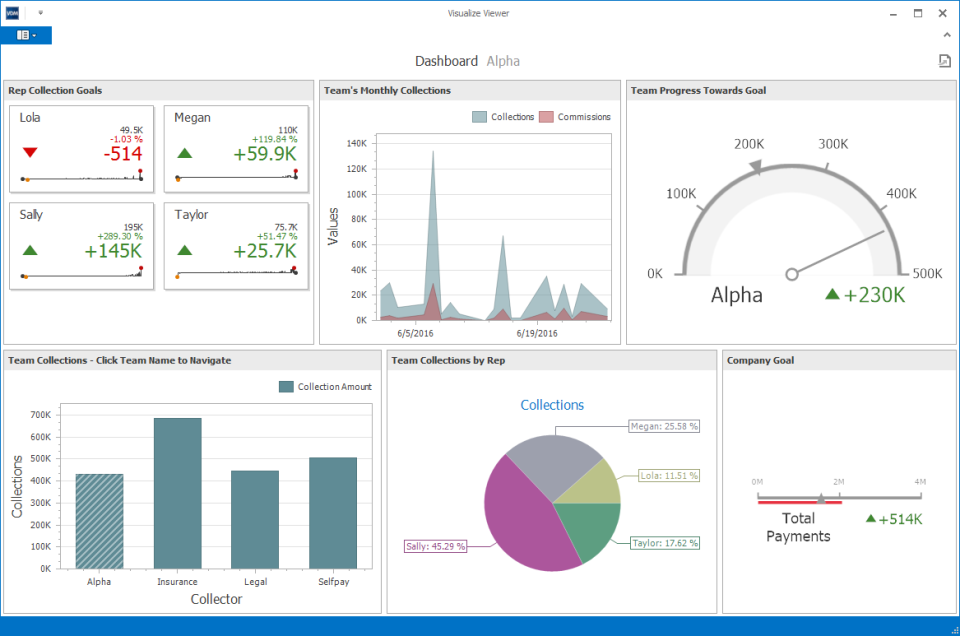960x636 pixels.
Task: Open the Export to document icon
Action: pyautogui.click(x=944, y=61)
